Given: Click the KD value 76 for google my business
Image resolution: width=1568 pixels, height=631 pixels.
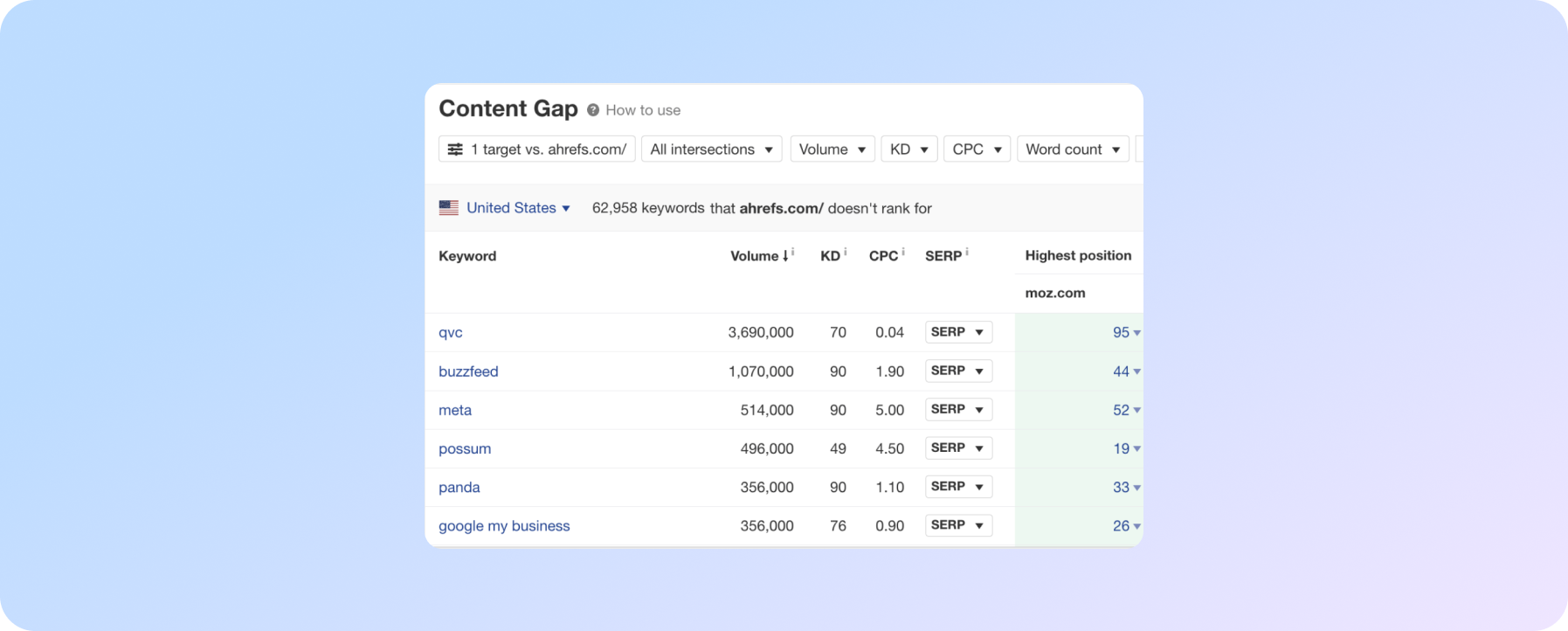Looking at the screenshot, I should click(x=838, y=525).
